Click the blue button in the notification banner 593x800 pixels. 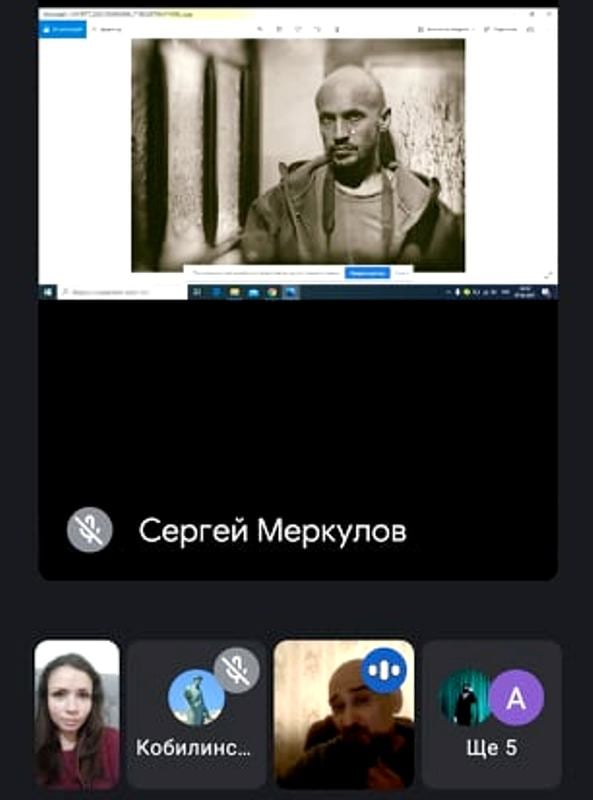[367, 273]
